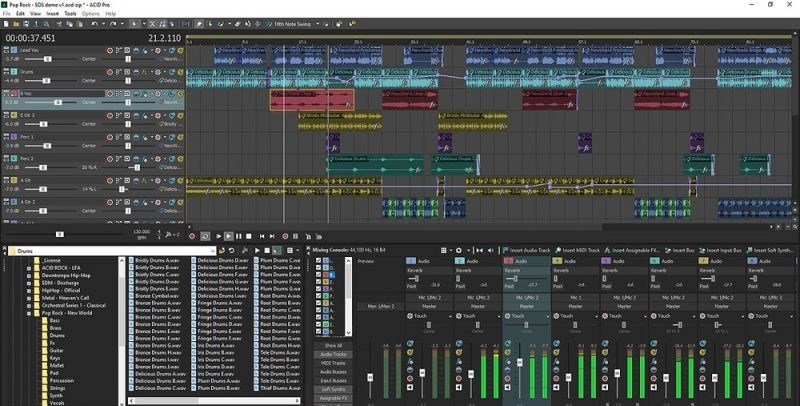Open the Drums track automation settings gear
The height and width of the screenshot is (406, 800).
158,72
